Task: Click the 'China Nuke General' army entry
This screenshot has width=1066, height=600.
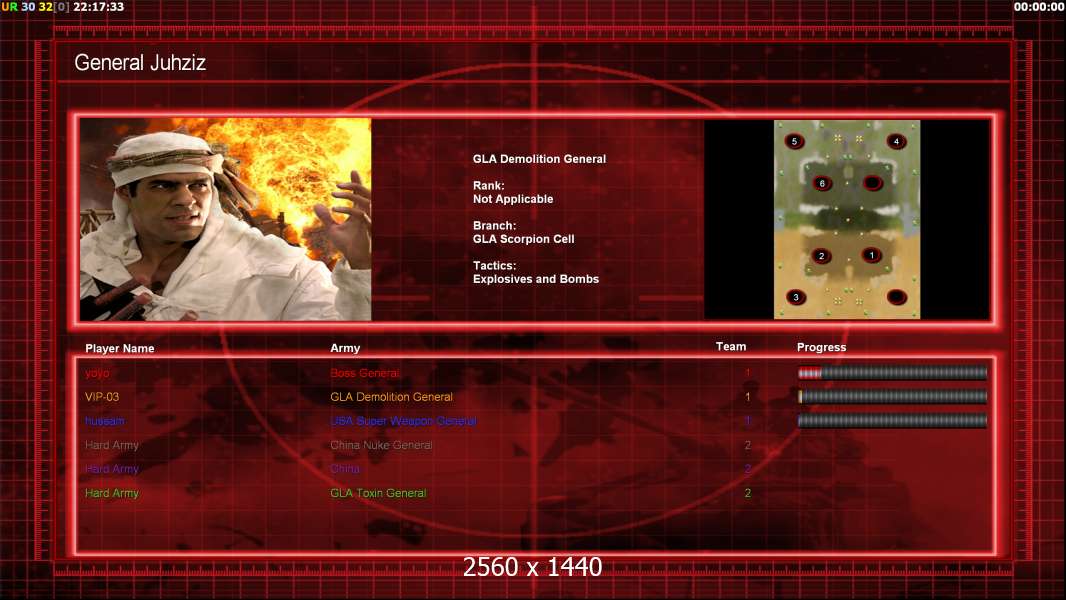Action: (x=381, y=445)
